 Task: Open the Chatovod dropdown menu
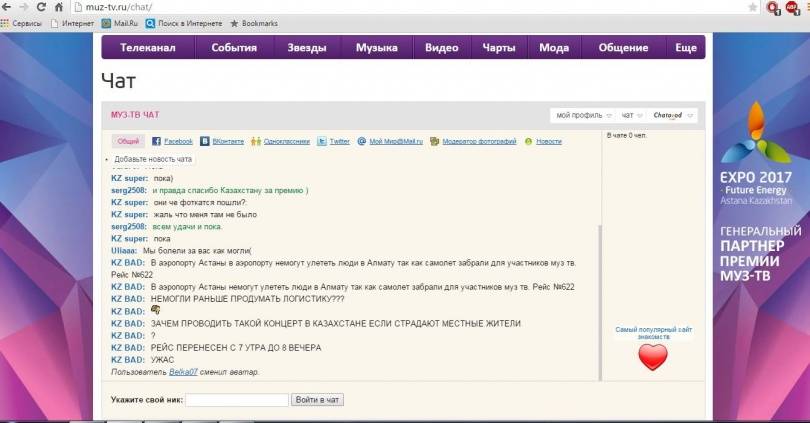click(x=671, y=115)
